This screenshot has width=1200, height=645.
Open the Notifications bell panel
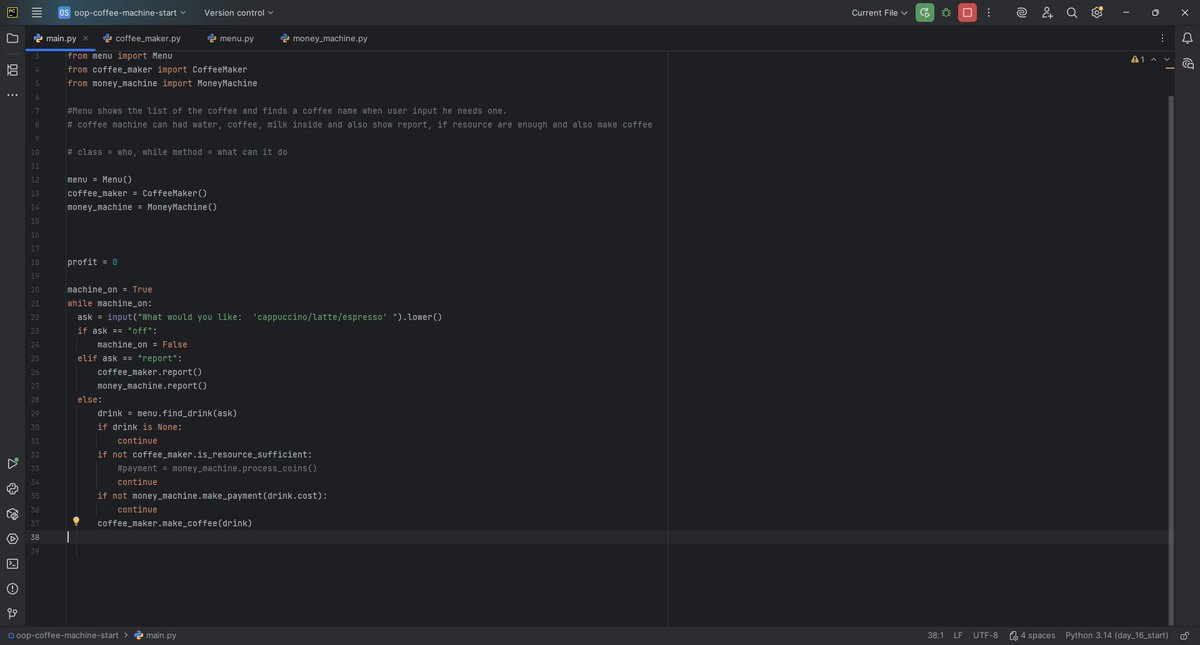[x=1188, y=38]
